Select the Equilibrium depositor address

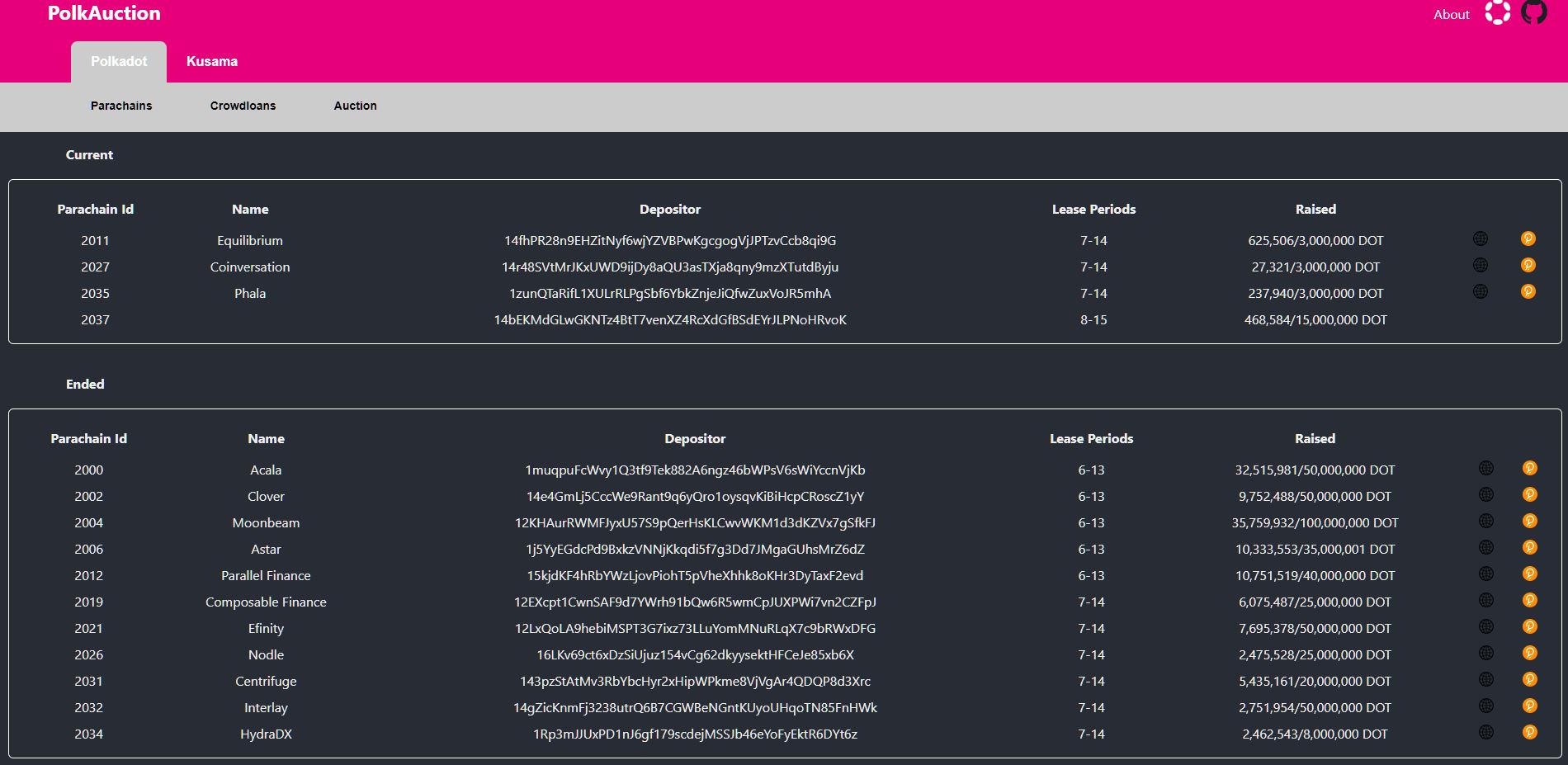tap(670, 241)
